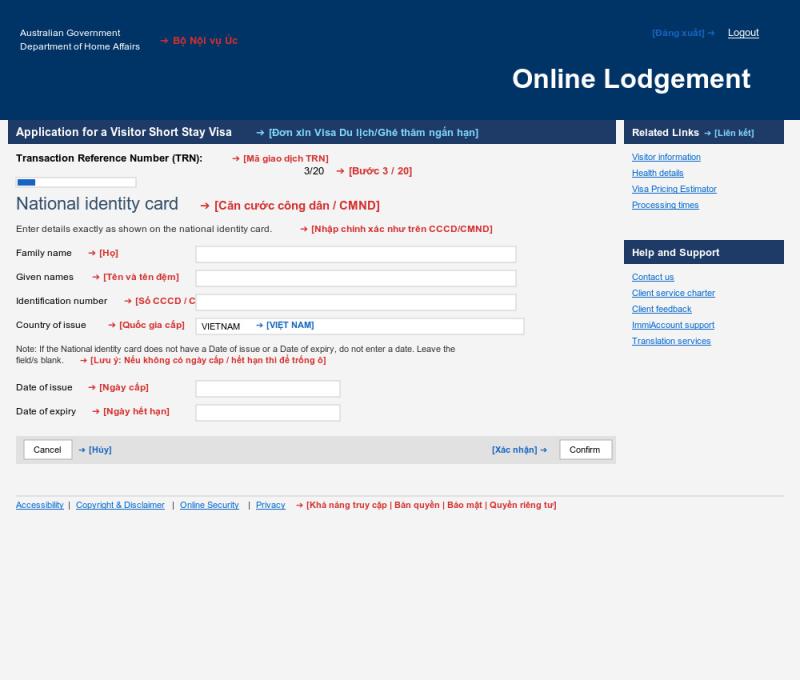Click the National identity card heading

point(97,204)
